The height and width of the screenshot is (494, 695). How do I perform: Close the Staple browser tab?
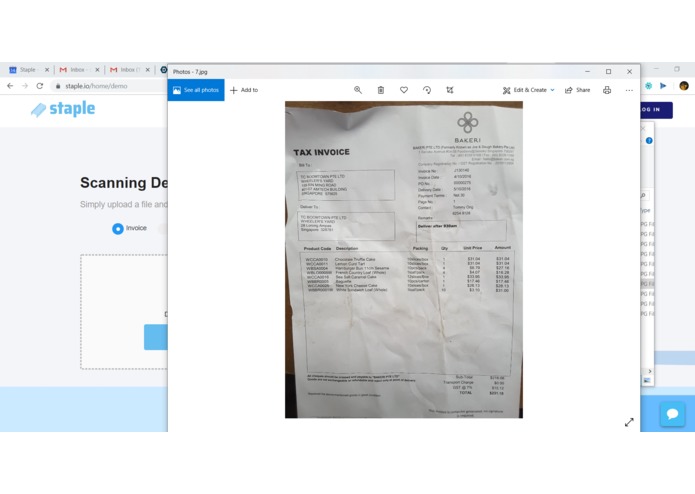pos(47,70)
